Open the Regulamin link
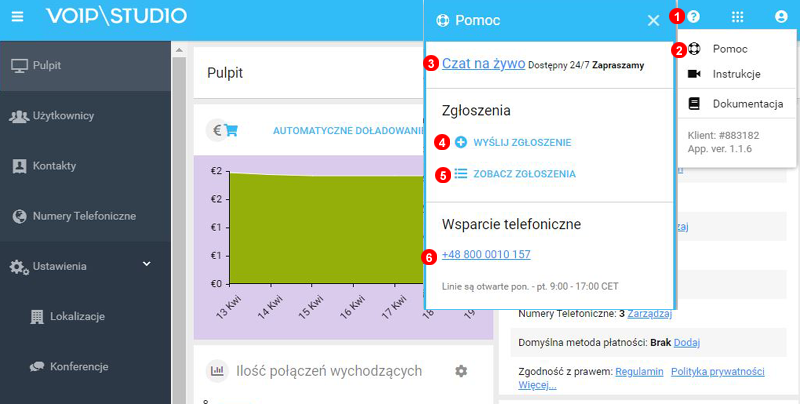The width and height of the screenshot is (800, 404). pos(639,370)
